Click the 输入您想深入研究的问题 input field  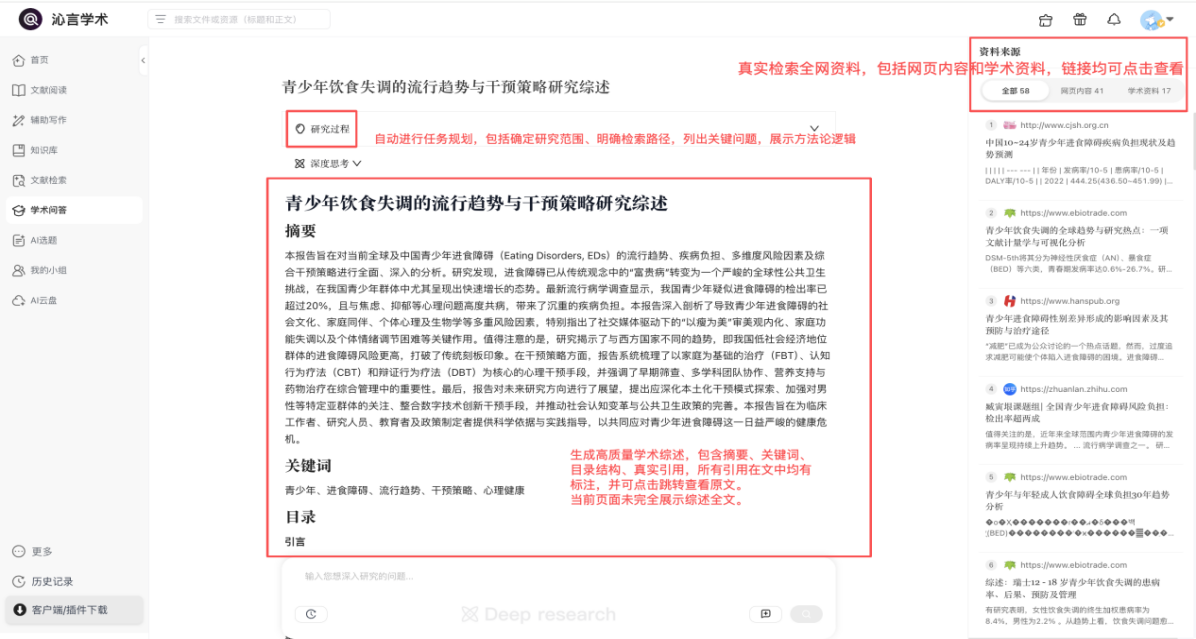tap(557, 576)
